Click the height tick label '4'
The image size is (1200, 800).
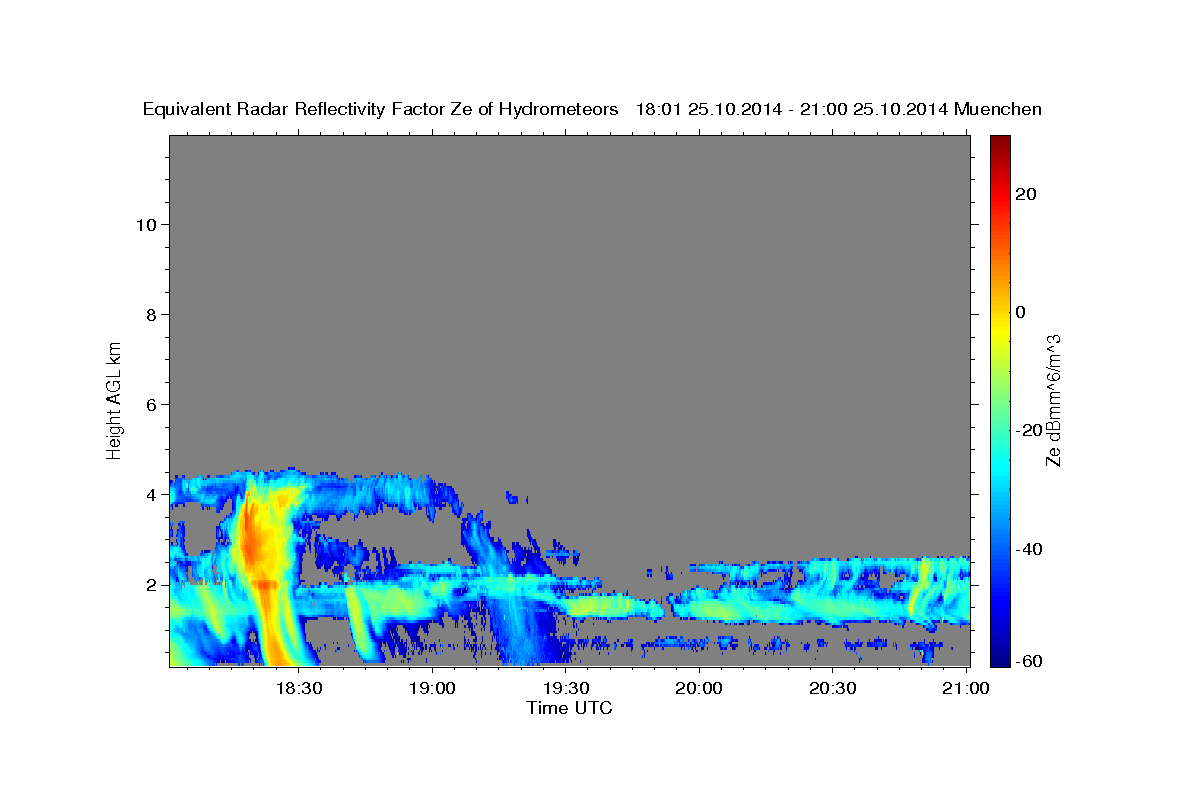[x=149, y=495]
